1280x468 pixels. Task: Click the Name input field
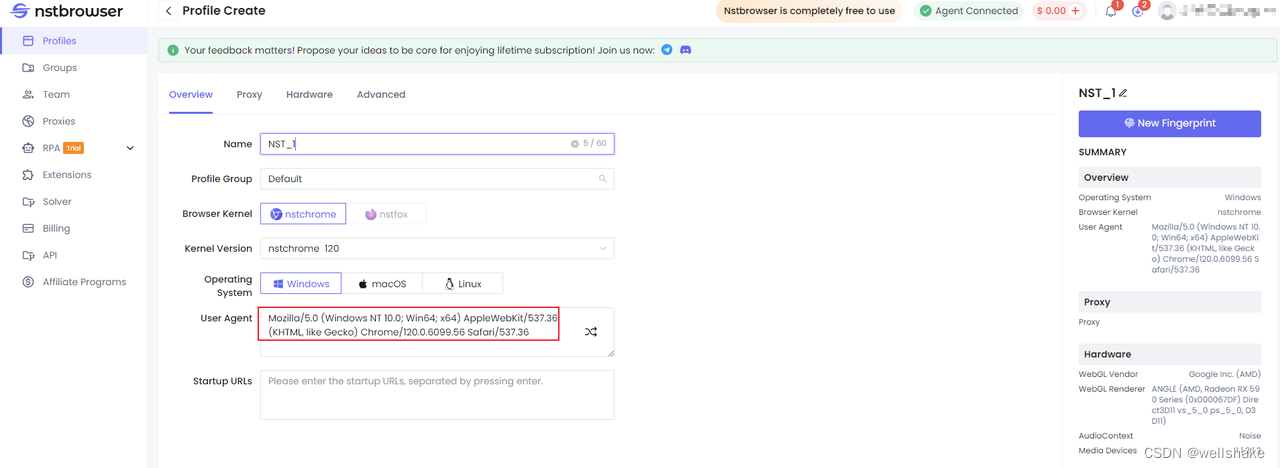point(437,144)
